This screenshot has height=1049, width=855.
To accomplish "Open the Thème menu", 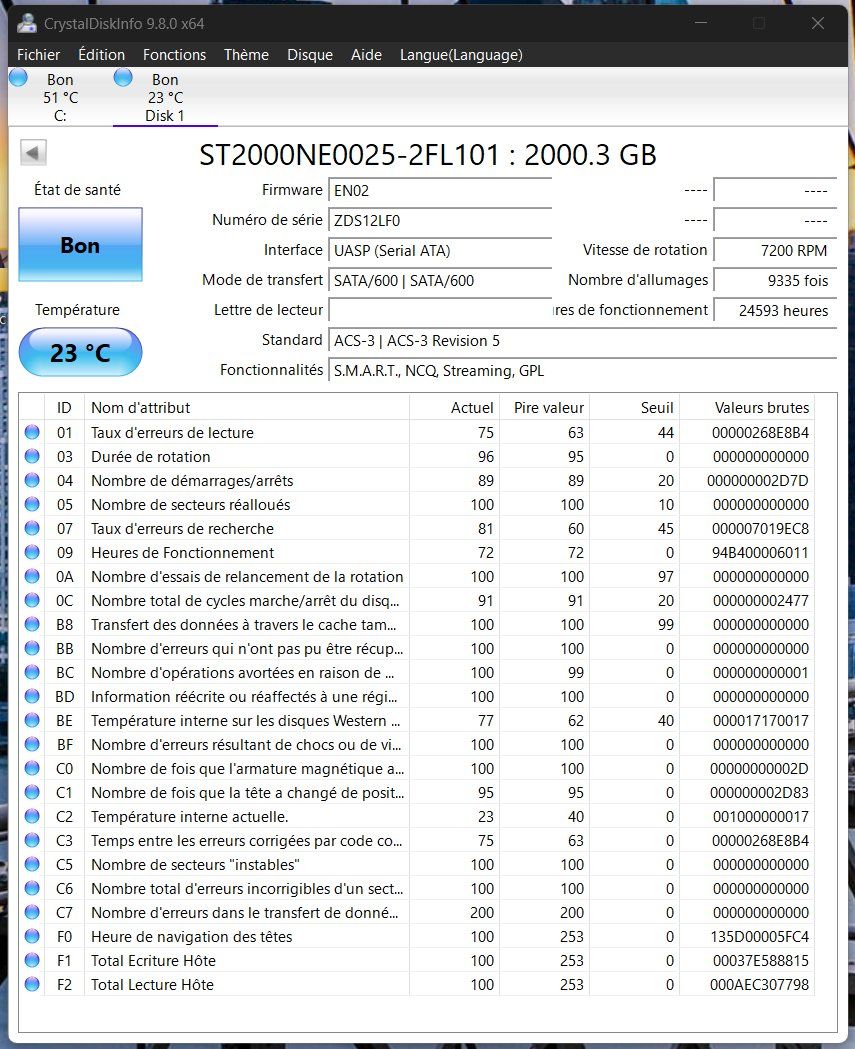I will tap(246, 55).
